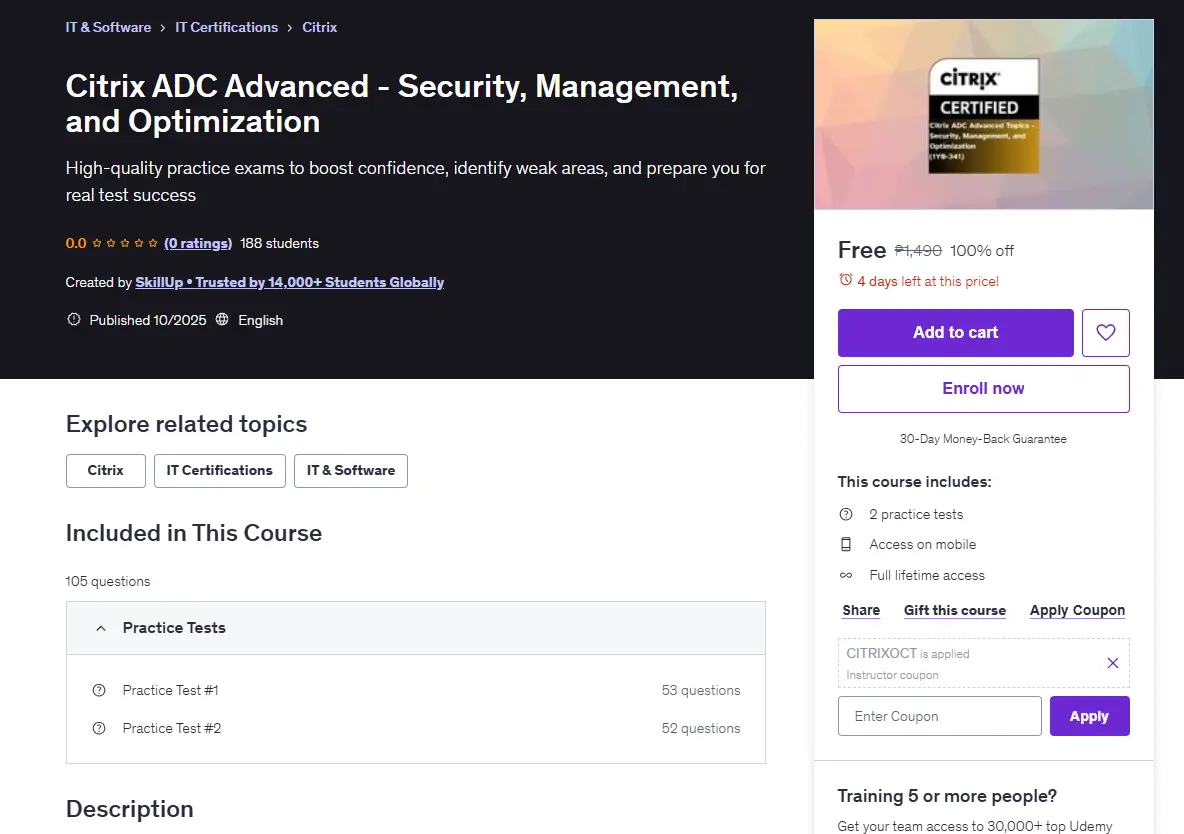Open the IT Certifications breadcrumb

227,27
